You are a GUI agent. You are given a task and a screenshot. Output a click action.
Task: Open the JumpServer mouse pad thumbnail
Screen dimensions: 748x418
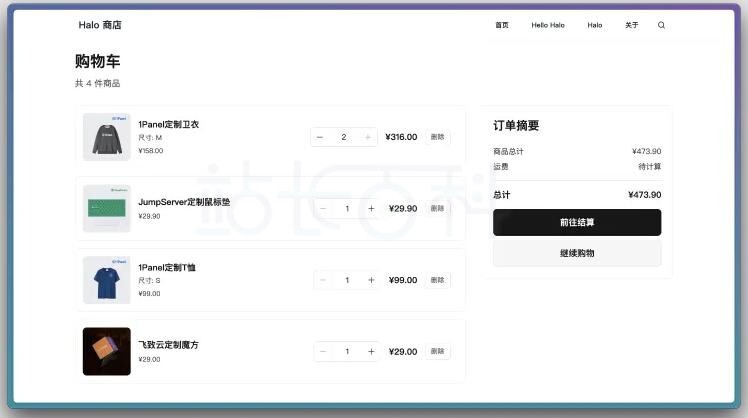pos(106,209)
